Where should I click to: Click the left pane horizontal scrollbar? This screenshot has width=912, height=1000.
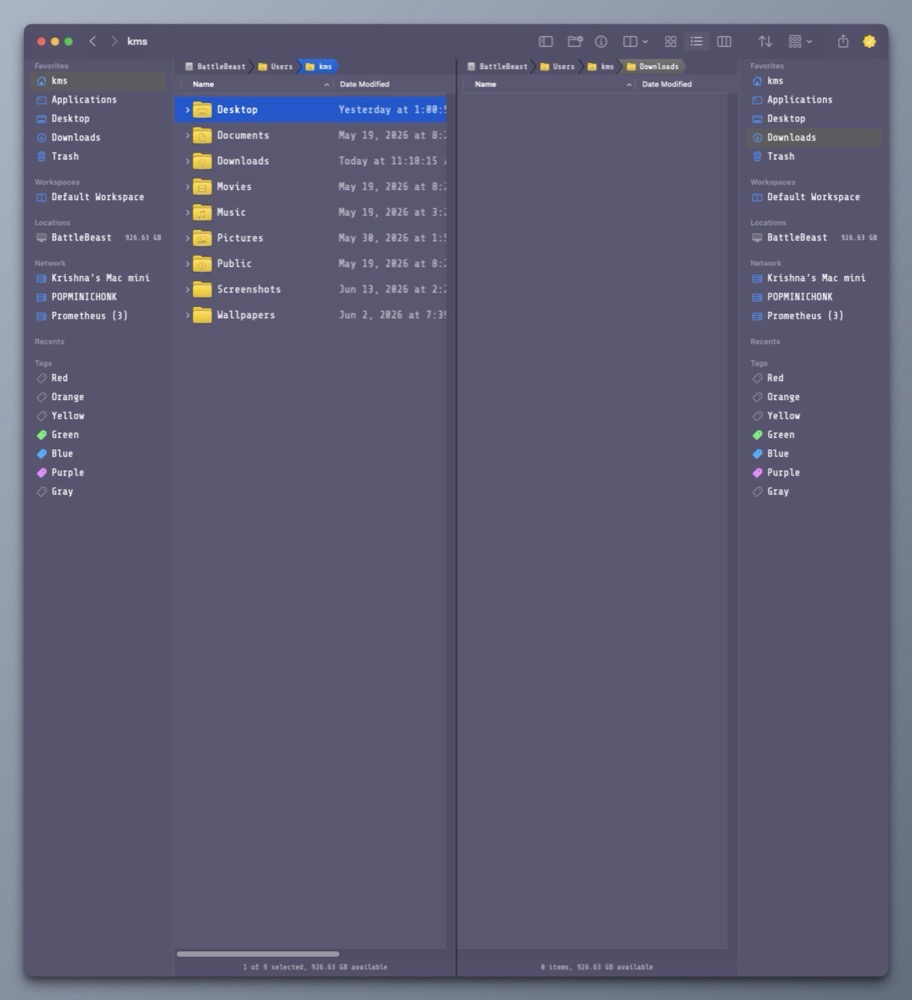tap(258, 954)
